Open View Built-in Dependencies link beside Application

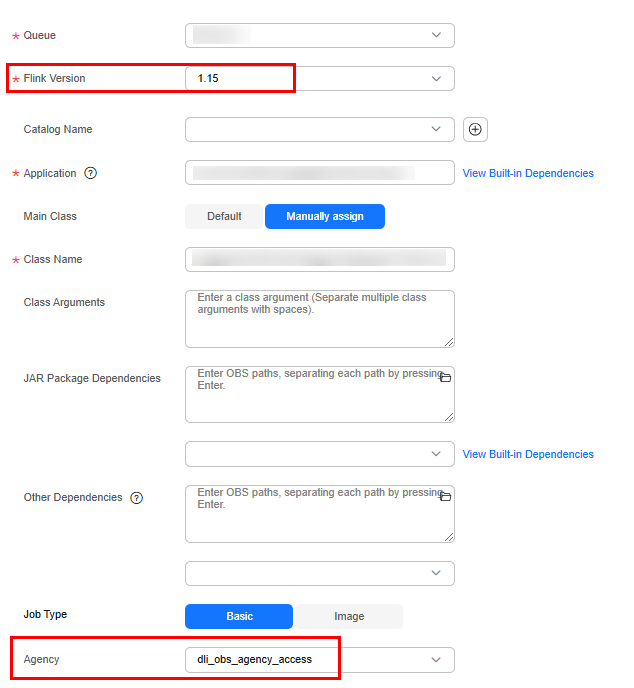pos(528,173)
